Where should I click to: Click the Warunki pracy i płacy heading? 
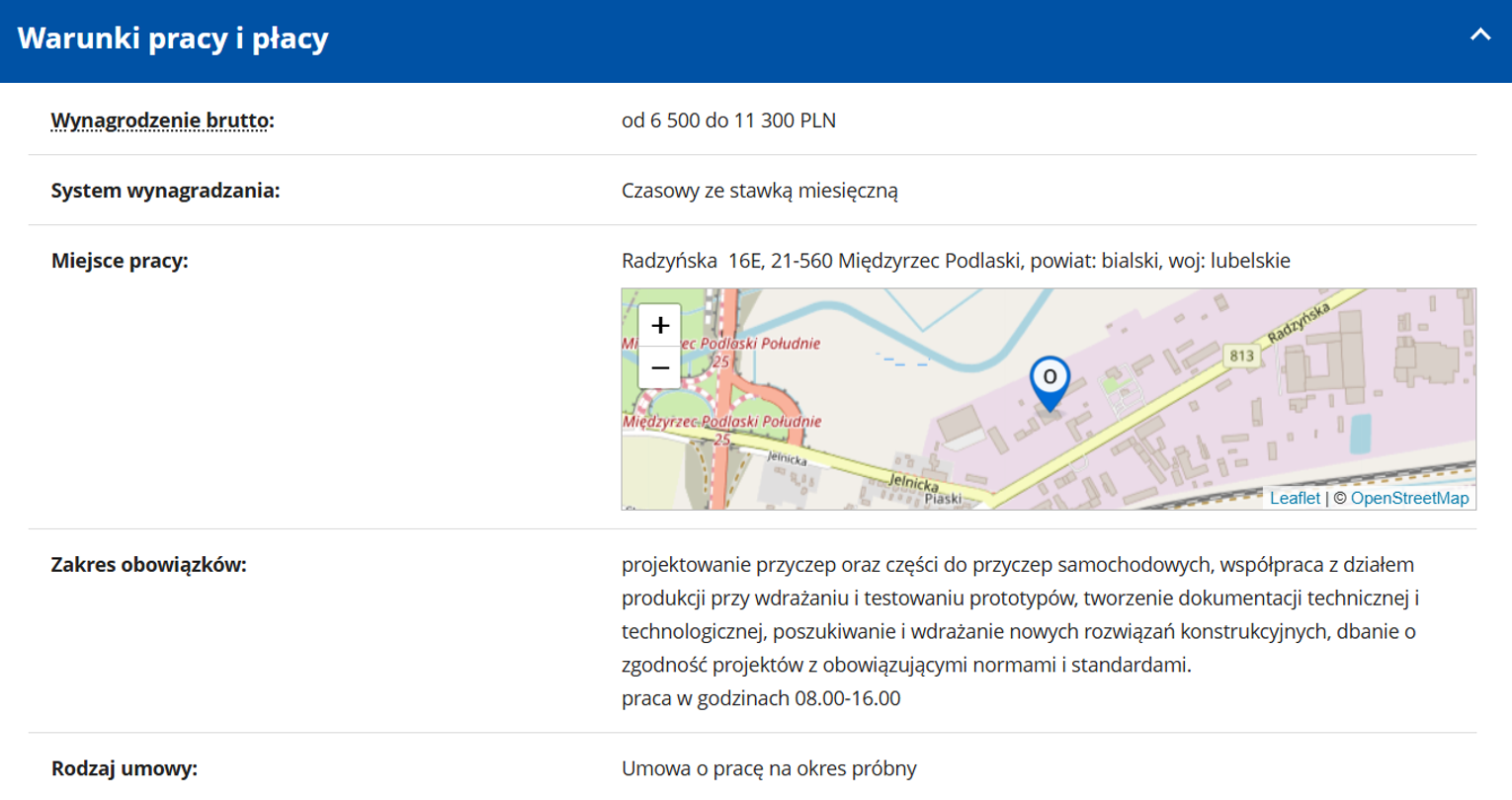[173, 39]
